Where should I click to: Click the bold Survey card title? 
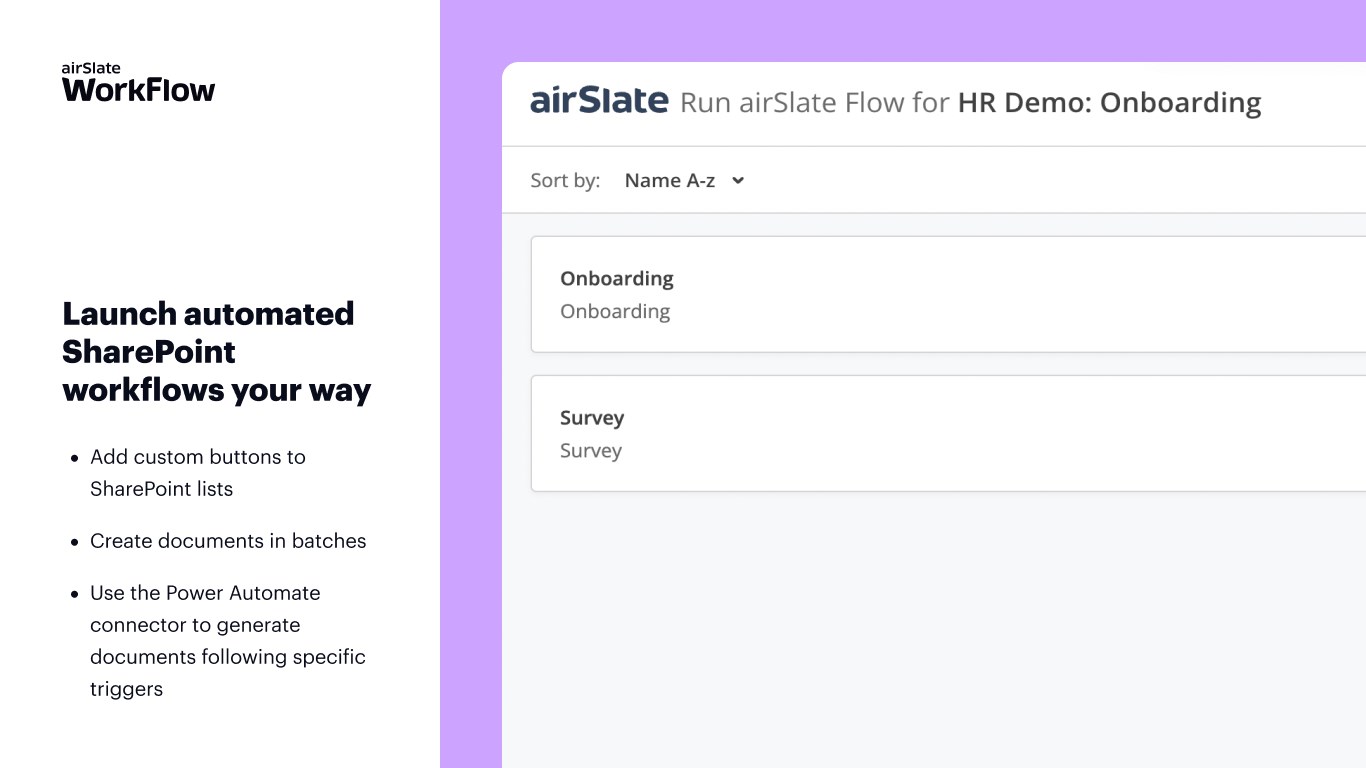pyautogui.click(x=592, y=418)
